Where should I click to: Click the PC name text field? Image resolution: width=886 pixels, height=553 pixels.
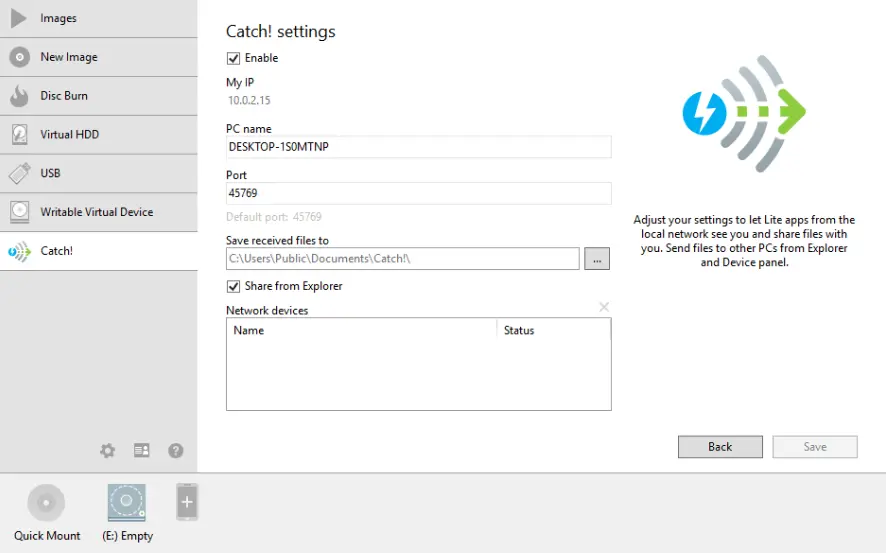click(x=418, y=147)
